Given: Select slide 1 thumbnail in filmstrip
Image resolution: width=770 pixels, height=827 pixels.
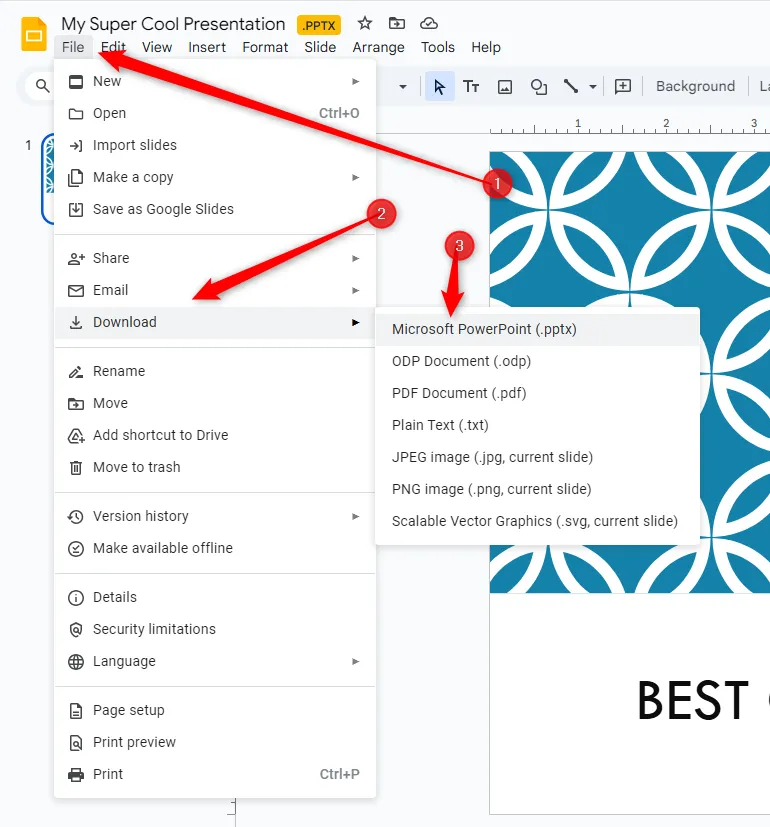Looking at the screenshot, I should click(49, 178).
